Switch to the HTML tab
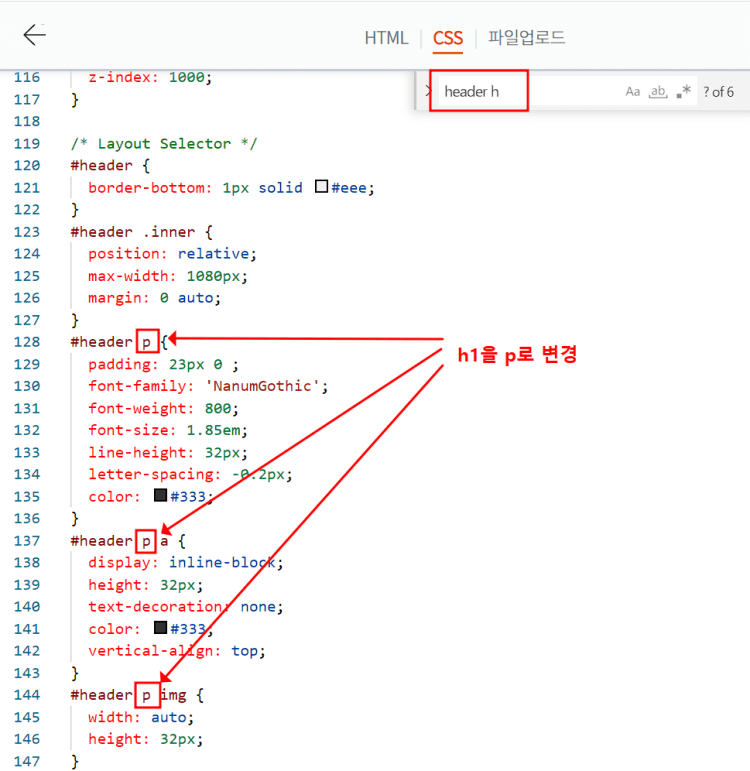This screenshot has height=771, width=750. 386,38
